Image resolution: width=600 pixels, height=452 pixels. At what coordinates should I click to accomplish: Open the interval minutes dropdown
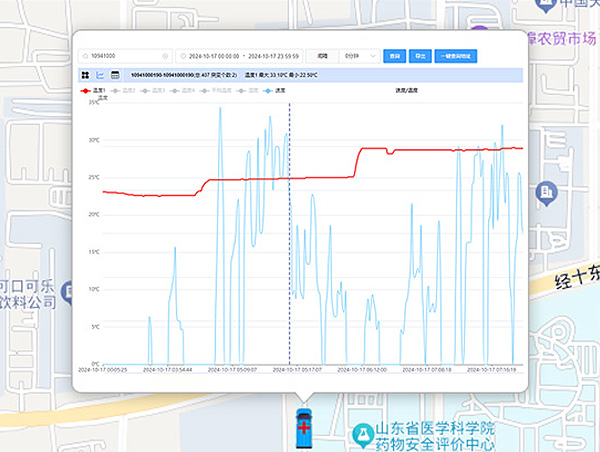pos(360,56)
